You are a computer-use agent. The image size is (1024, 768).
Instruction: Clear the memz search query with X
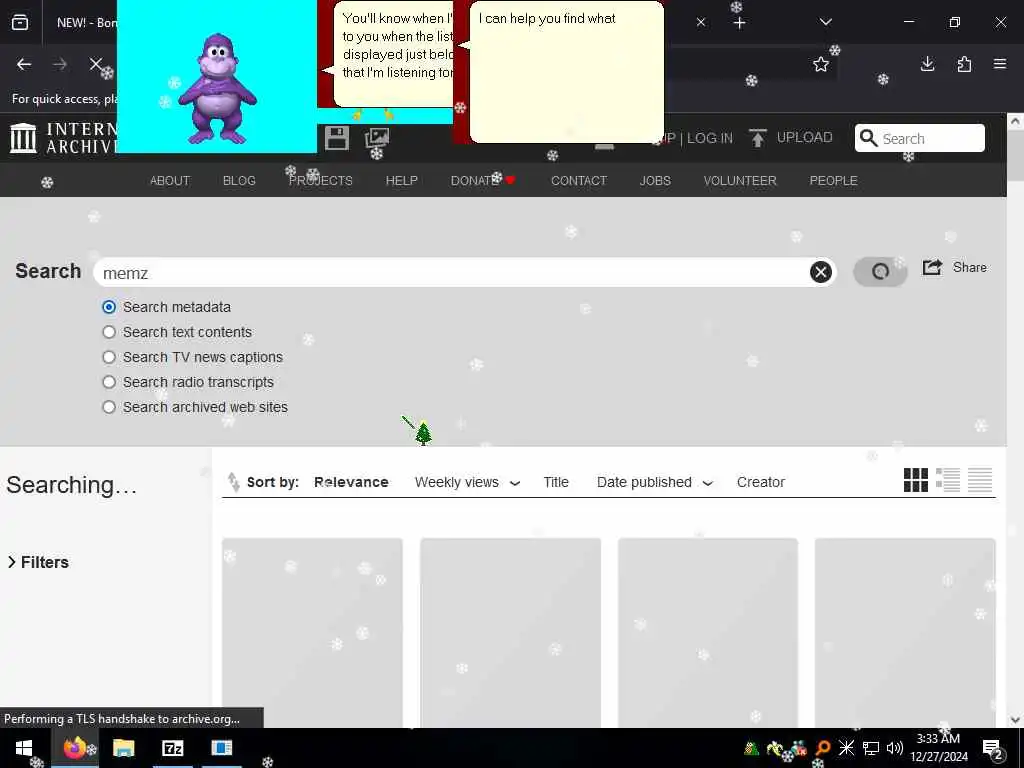click(821, 272)
